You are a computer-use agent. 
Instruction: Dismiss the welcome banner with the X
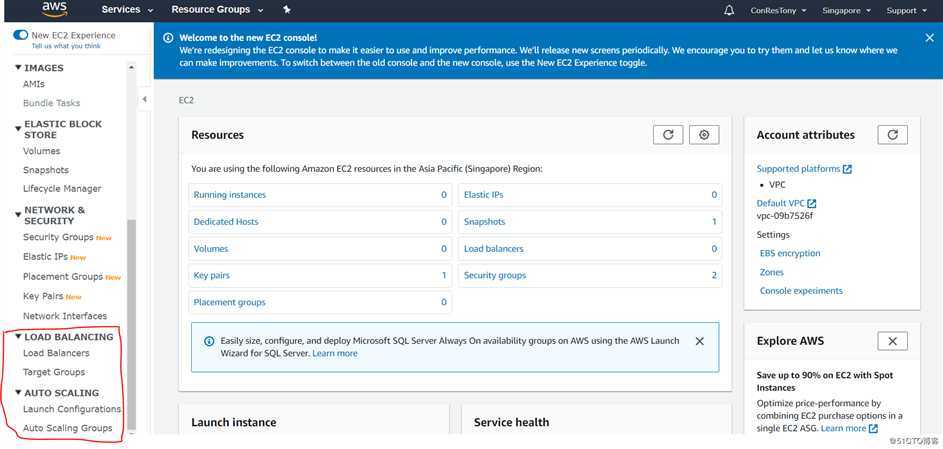(929, 38)
